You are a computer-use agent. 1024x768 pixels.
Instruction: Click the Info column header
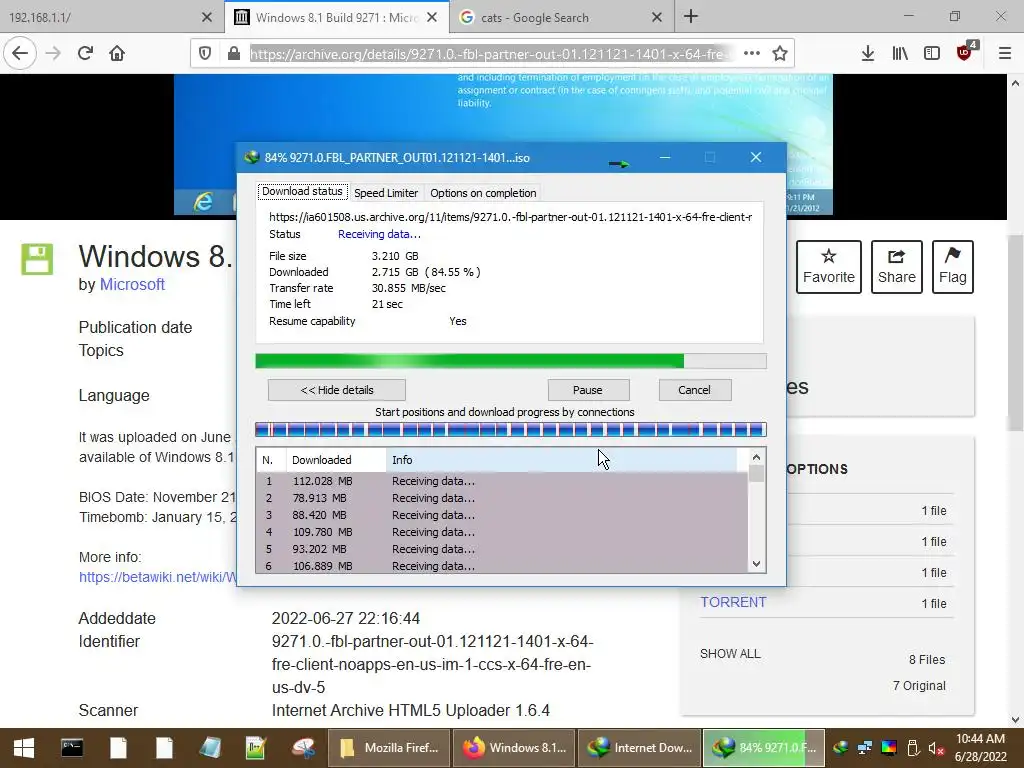coord(562,460)
